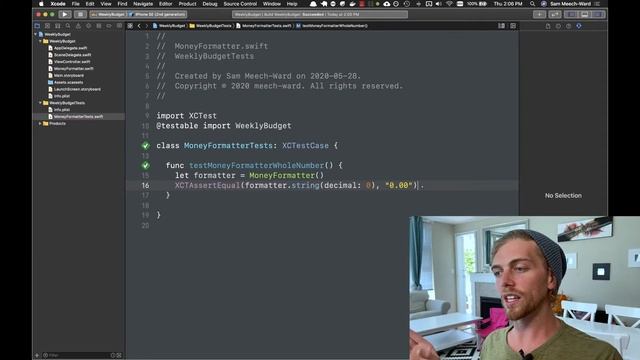640x360 pixels.
Task: Expand the Products group
Action: tap(40, 123)
